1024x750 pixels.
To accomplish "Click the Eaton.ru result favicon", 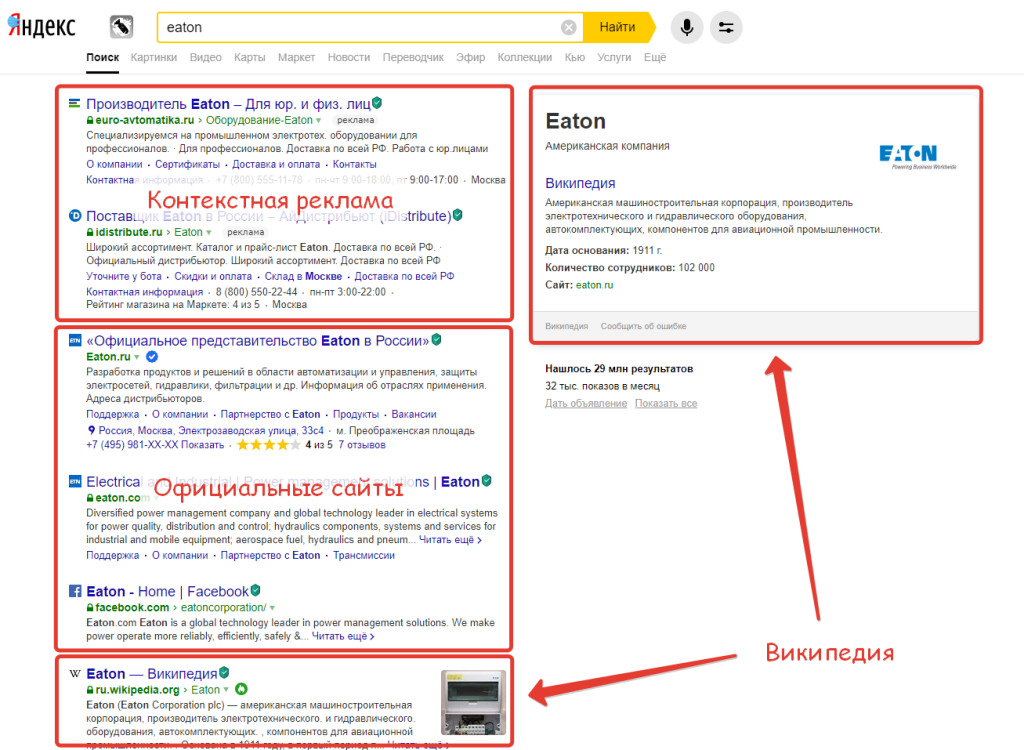I will pyautogui.click(x=75, y=340).
